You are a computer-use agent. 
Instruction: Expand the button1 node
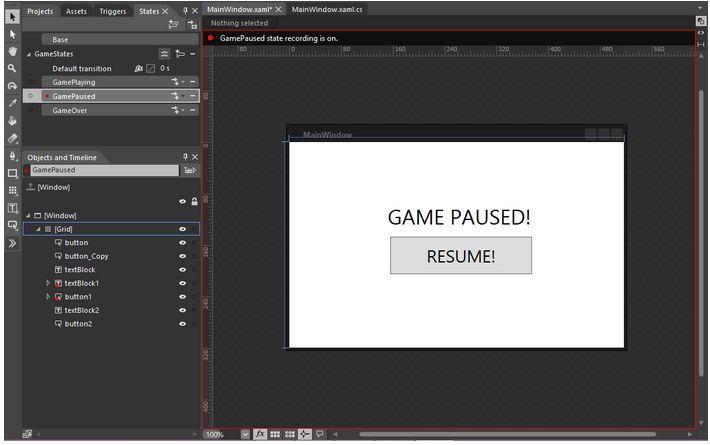[48, 297]
